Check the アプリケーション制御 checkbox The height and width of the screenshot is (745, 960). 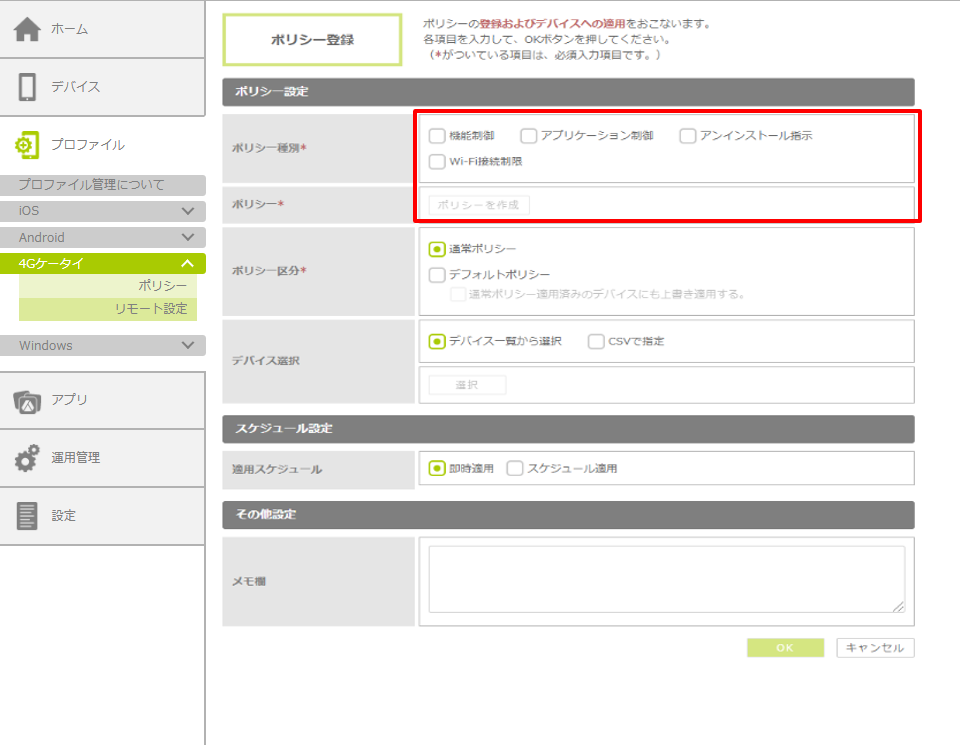coord(529,136)
